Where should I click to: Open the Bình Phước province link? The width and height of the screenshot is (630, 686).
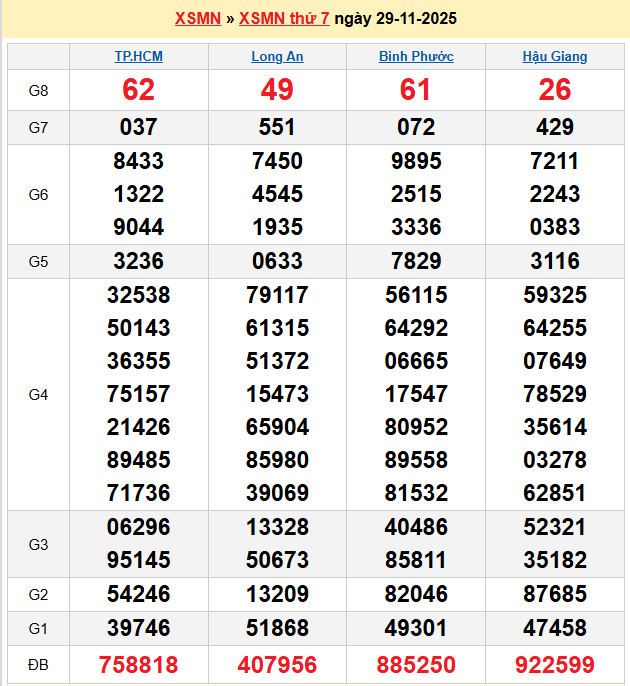(416, 57)
